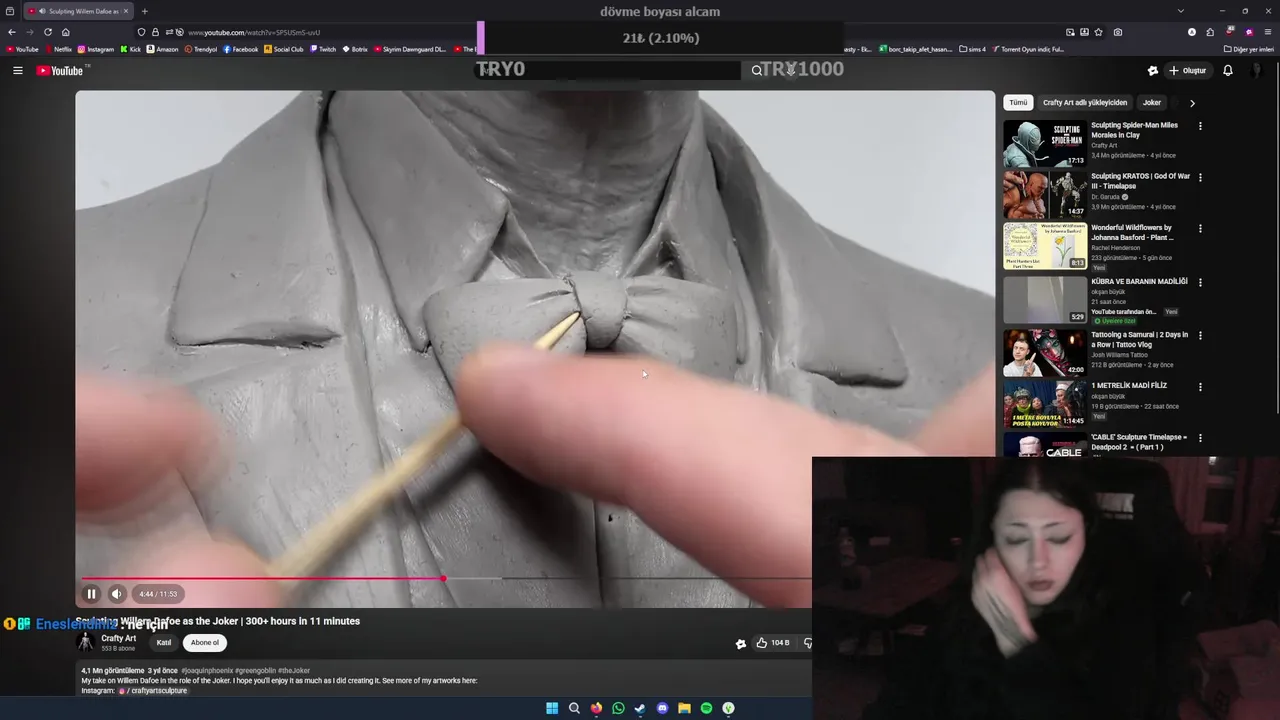Open File Explorer from the taskbar
Viewport: 1280px width, 720px height.
684,708
